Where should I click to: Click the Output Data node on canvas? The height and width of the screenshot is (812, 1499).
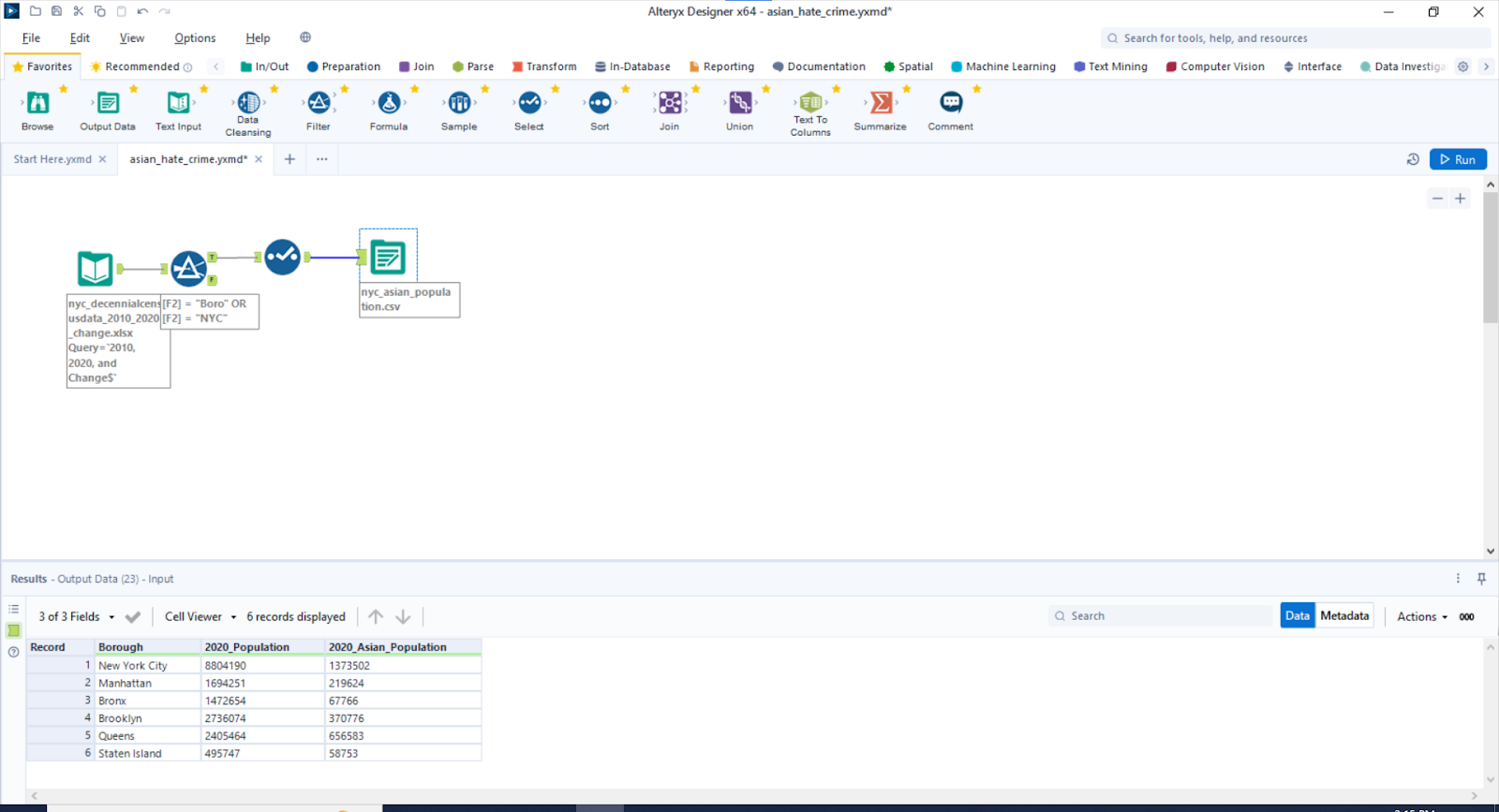click(x=388, y=257)
